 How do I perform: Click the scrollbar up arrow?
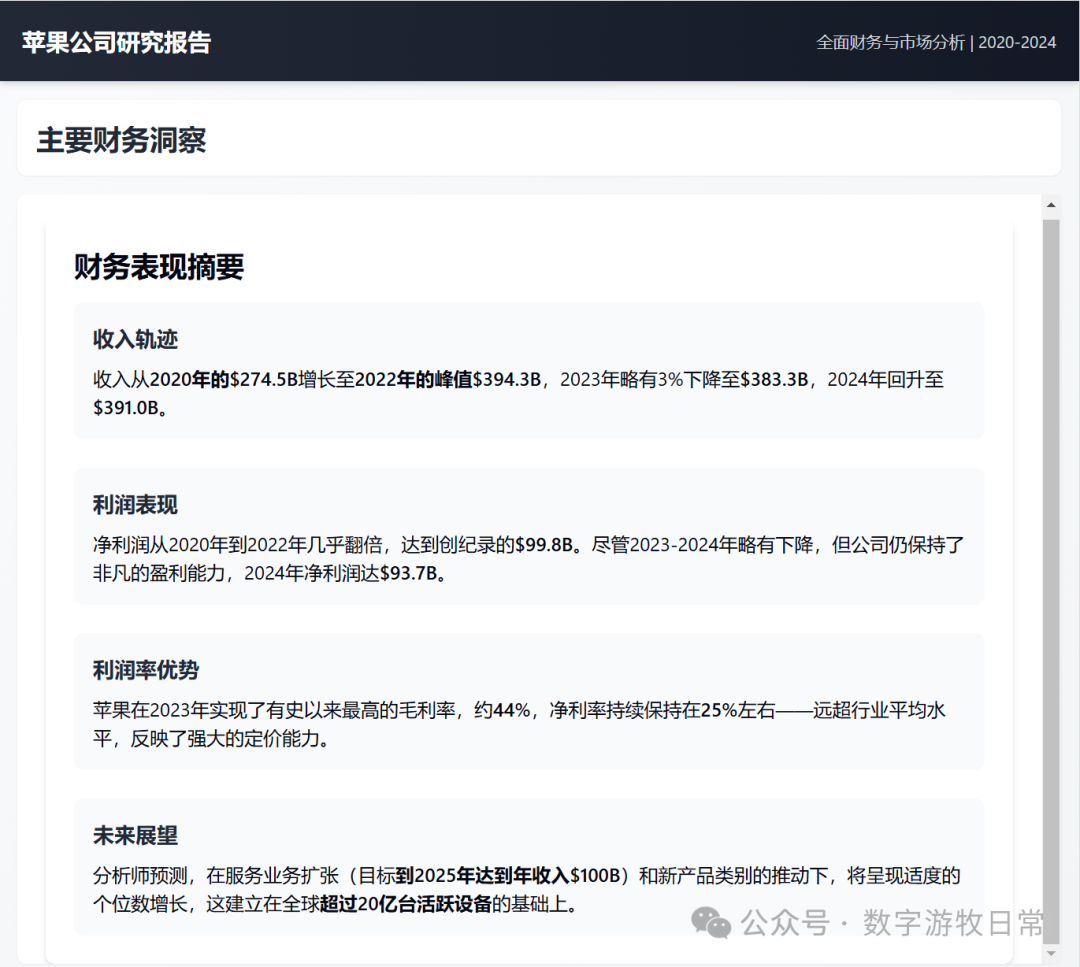pyautogui.click(x=1051, y=205)
